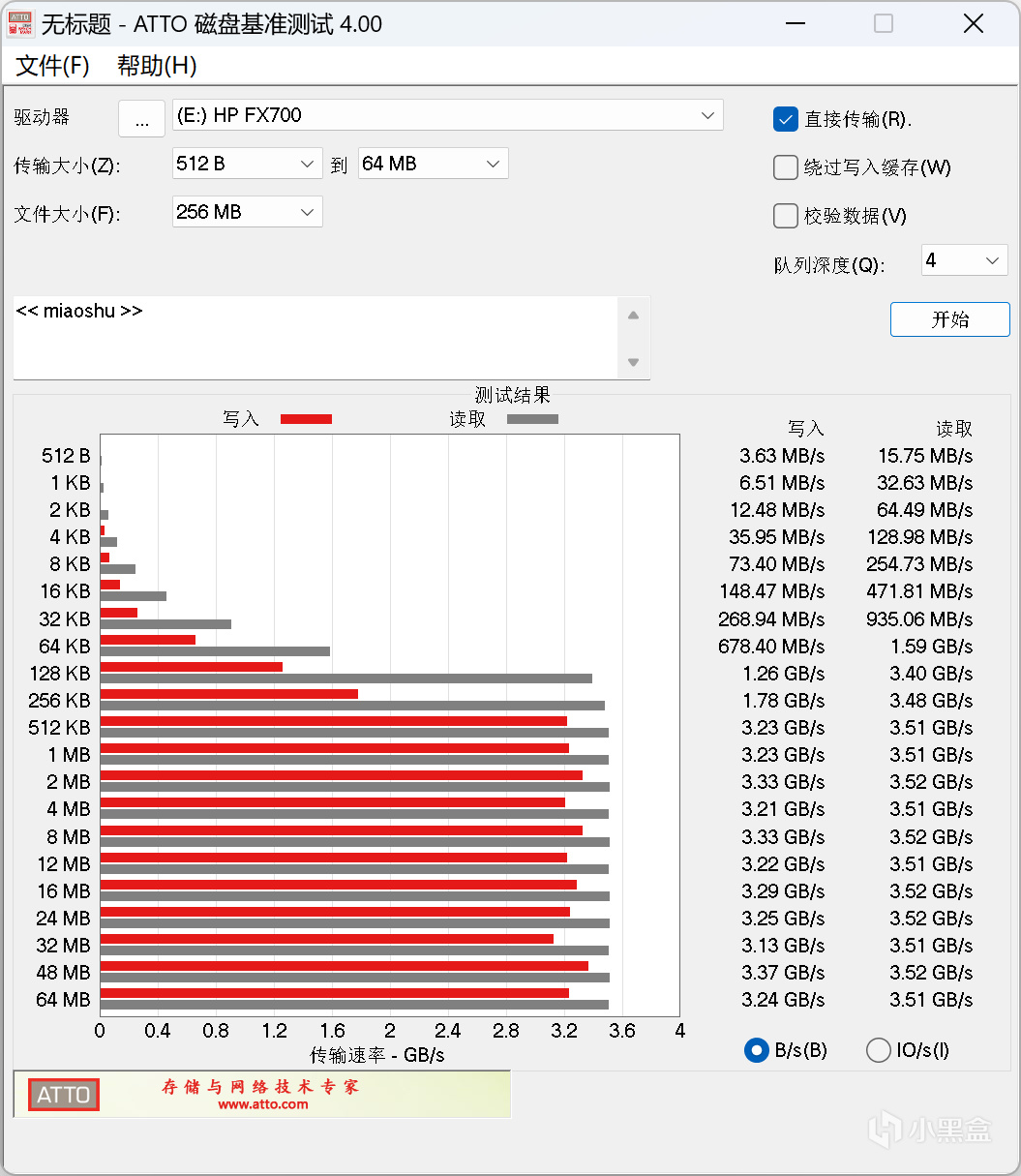The width and height of the screenshot is (1021, 1176).
Task: Open the queue depth dropdown showing 4
Action: [x=965, y=260]
